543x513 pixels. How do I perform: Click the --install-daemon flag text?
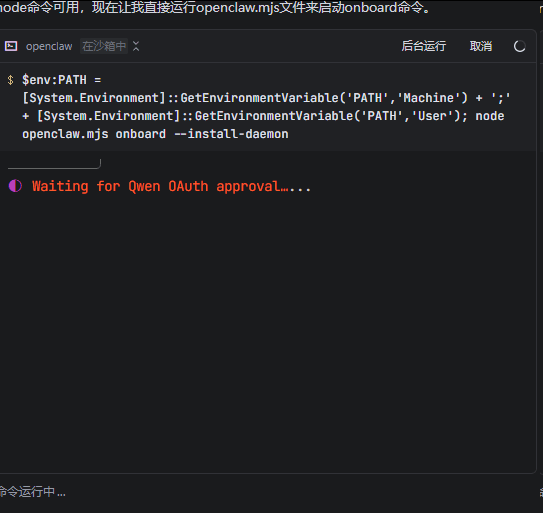(231, 134)
